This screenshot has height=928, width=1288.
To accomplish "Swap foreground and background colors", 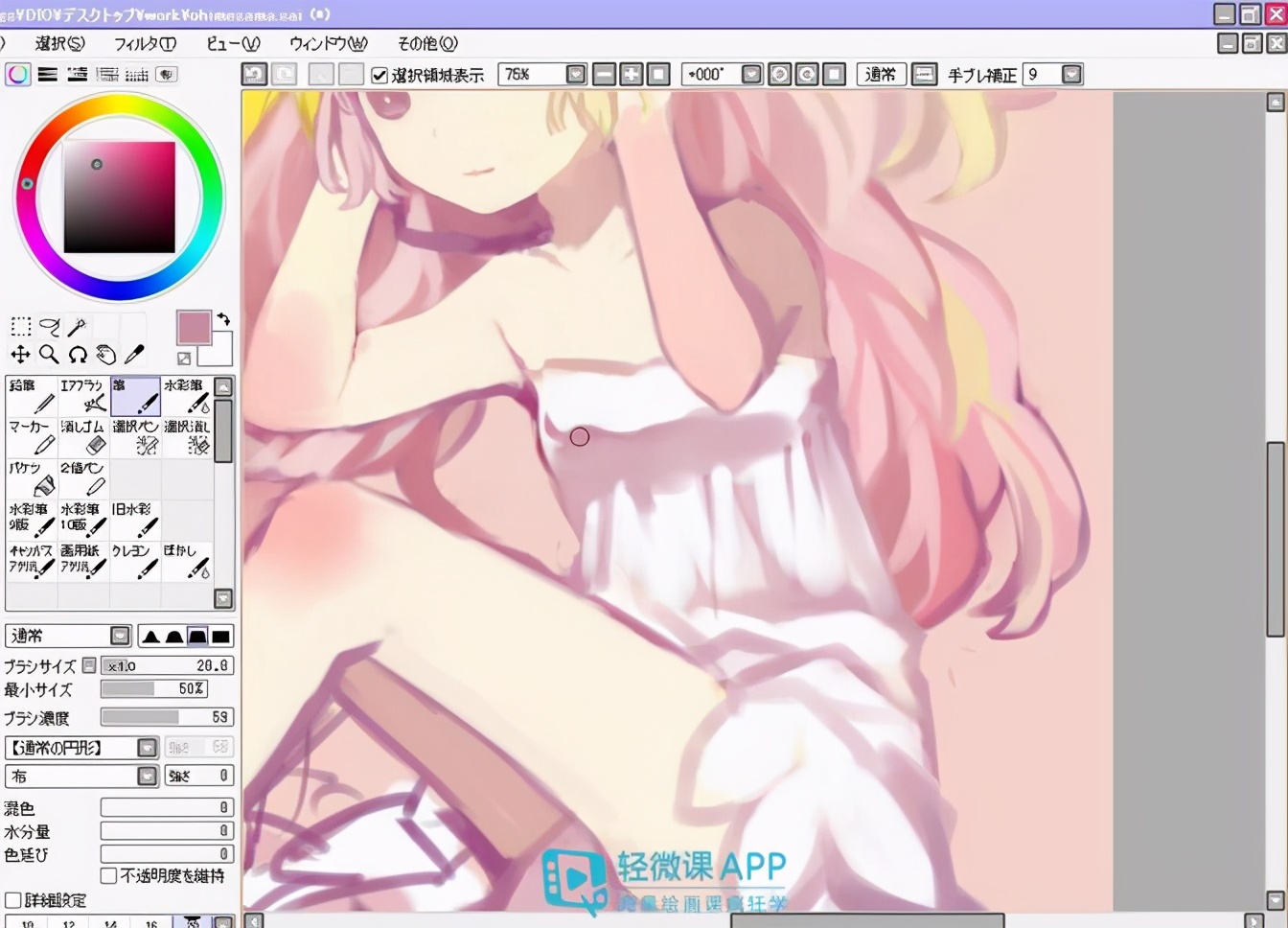I will [x=223, y=319].
